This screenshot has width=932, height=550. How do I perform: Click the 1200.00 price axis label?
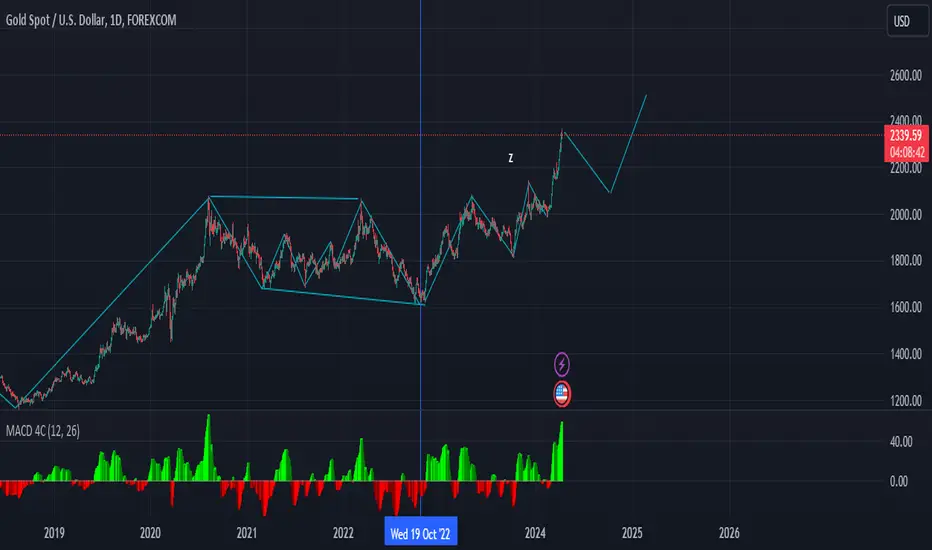pos(906,400)
